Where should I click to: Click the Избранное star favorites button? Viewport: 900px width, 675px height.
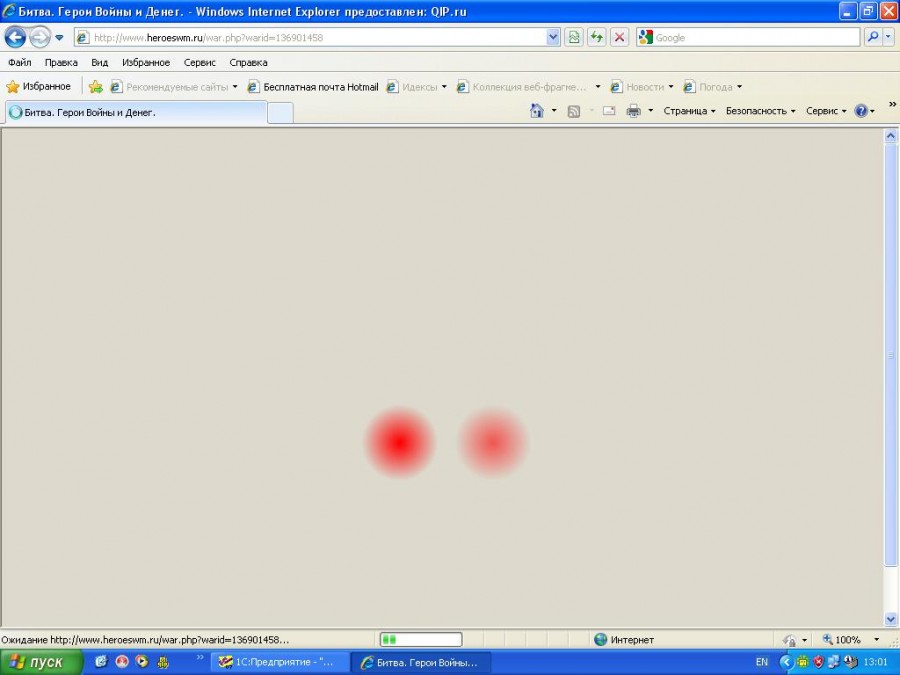pos(38,87)
